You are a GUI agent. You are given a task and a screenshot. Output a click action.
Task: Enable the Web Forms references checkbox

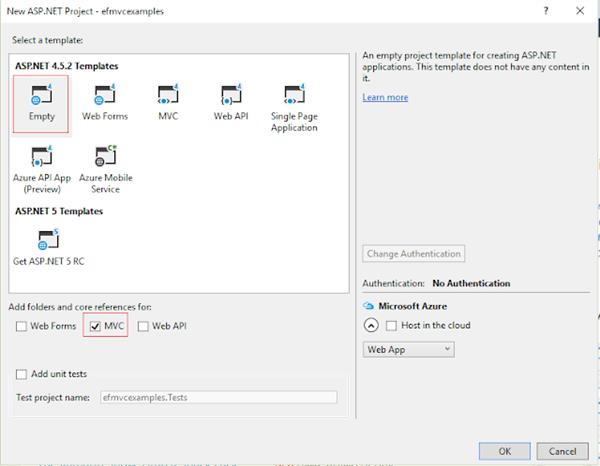point(22,326)
